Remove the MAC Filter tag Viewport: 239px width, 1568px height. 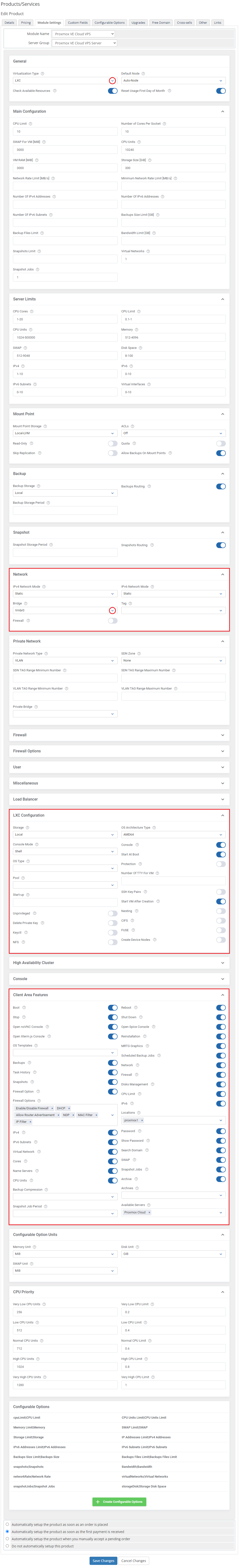coord(96,1115)
